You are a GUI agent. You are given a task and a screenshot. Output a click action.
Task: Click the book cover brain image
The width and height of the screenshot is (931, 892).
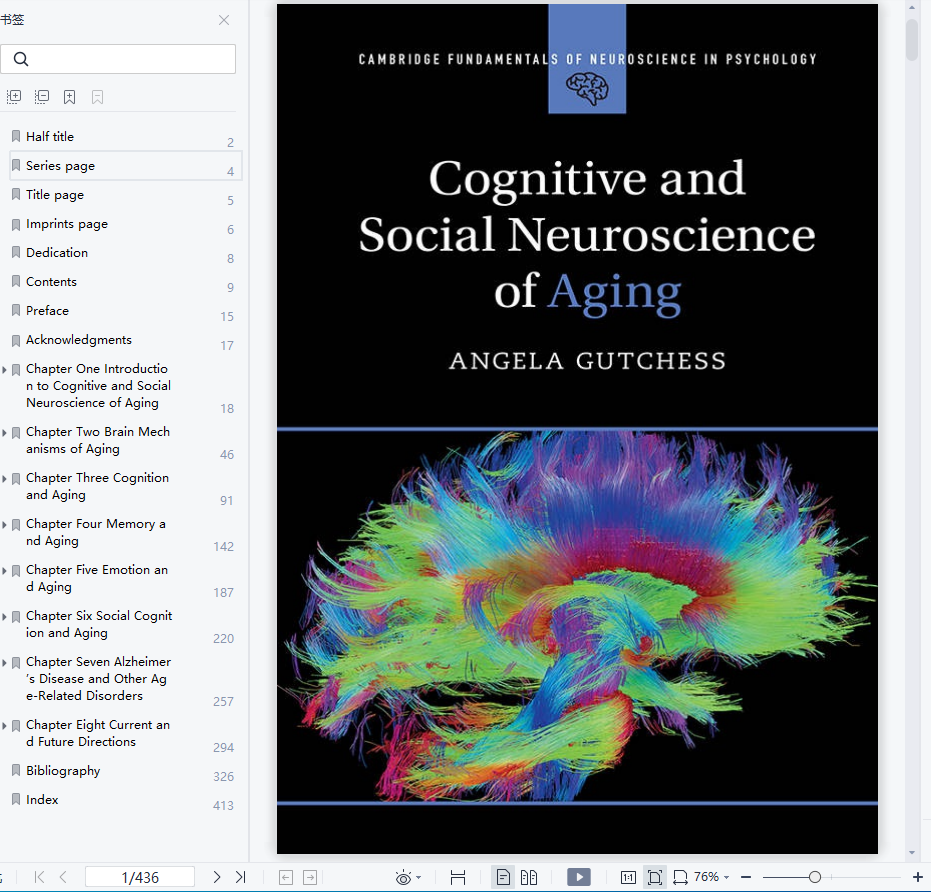[x=577, y=615]
